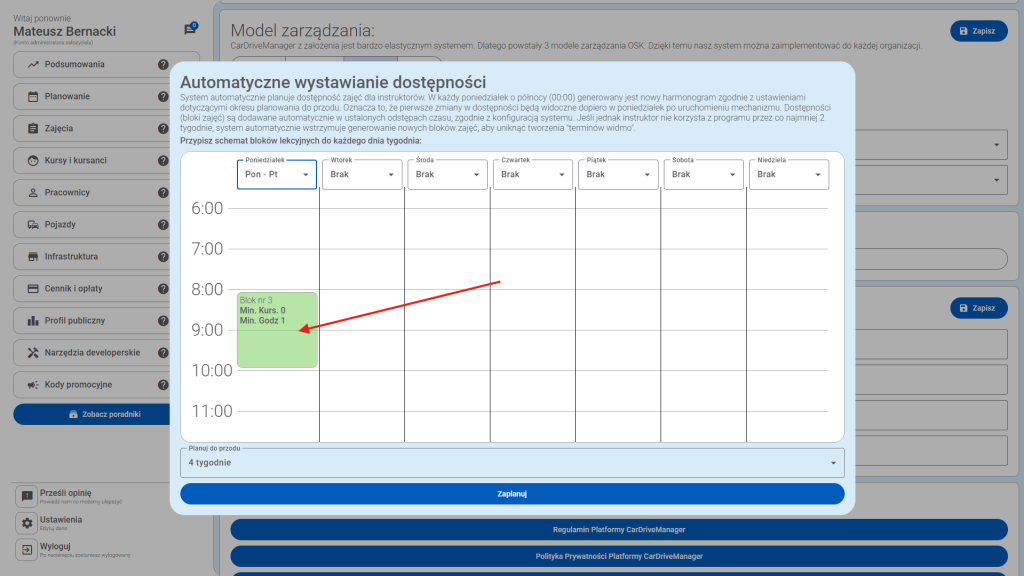Expand the Niedziela schedule dropdown
Viewport: 1024px width, 576px height.
point(789,174)
